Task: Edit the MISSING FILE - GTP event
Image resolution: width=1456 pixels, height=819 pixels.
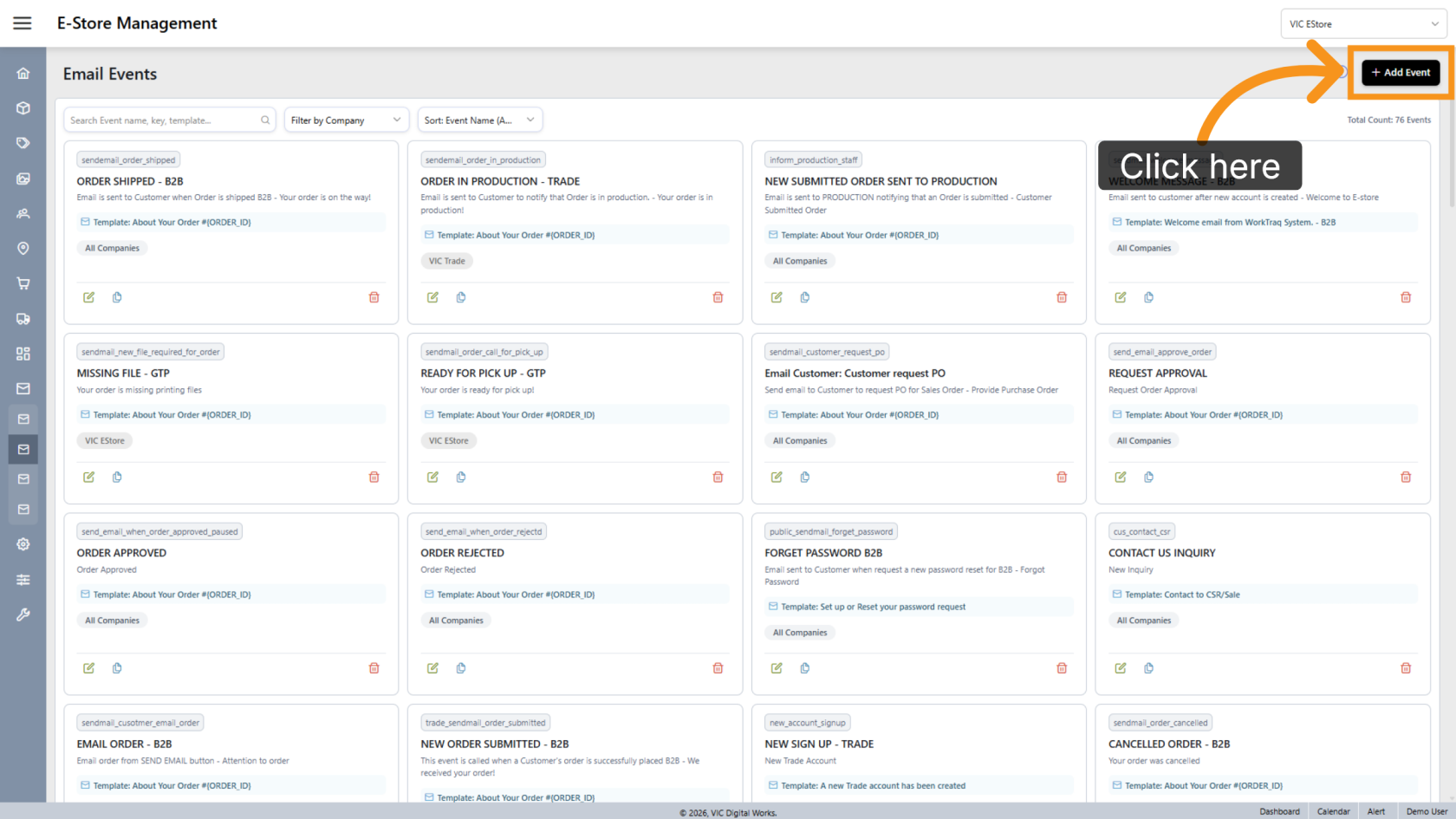Action: [88, 477]
